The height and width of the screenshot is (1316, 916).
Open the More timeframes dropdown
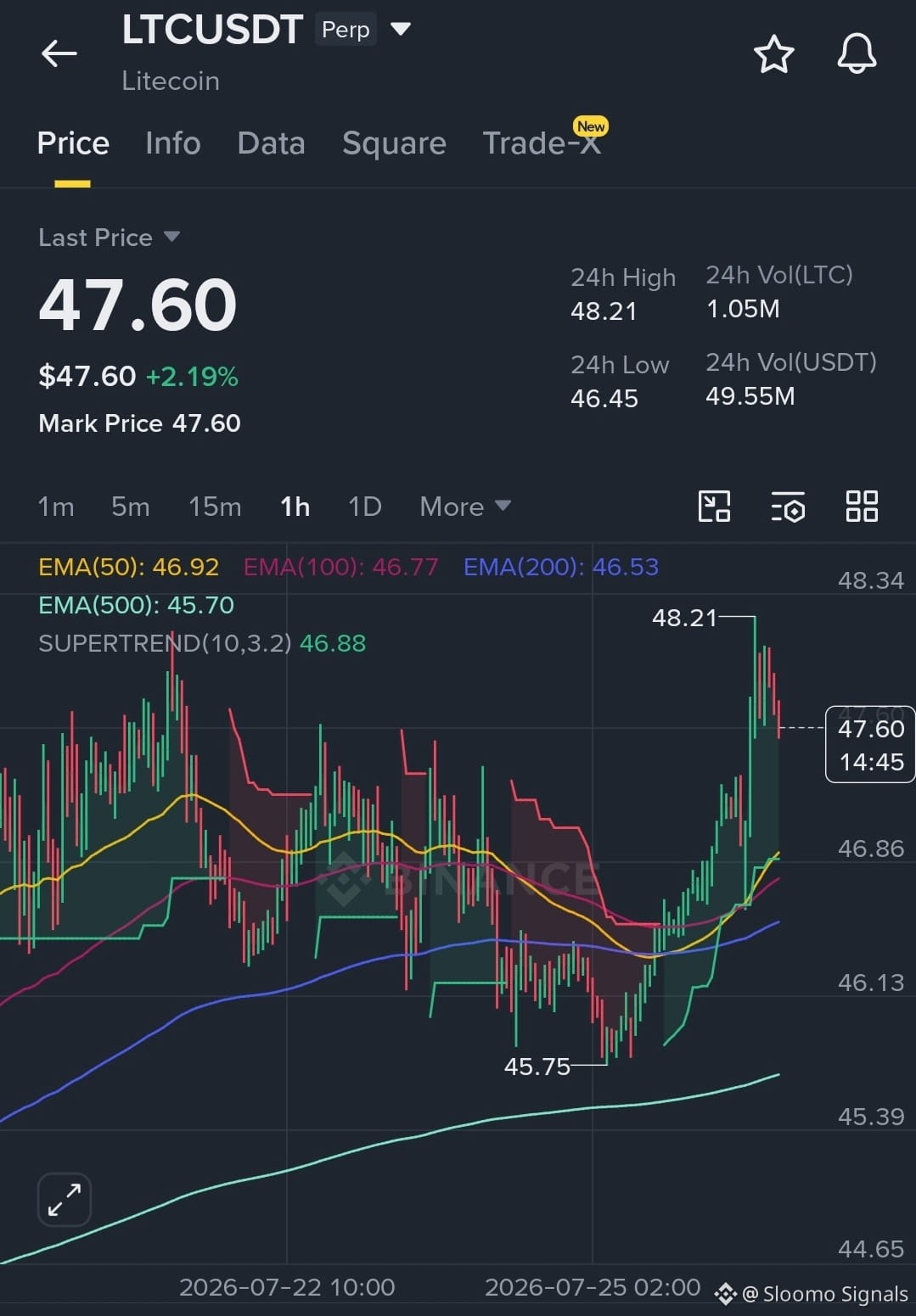click(465, 507)
